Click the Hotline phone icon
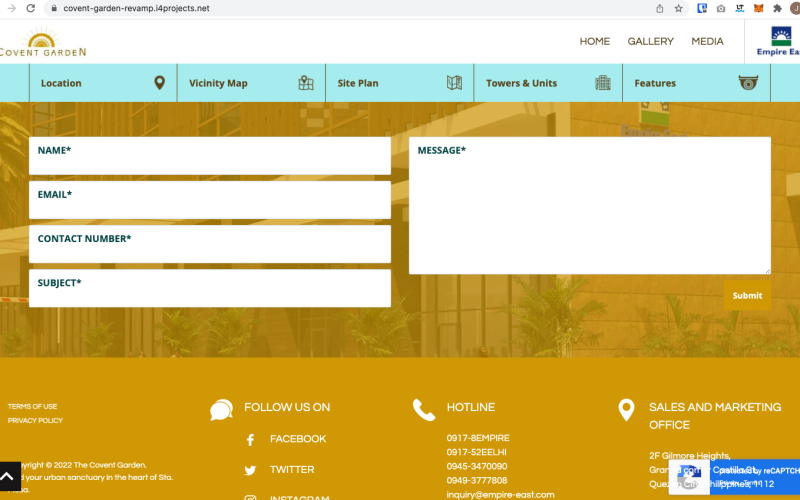This screenshot has width=800, height=500. click(x=424, y=410)
